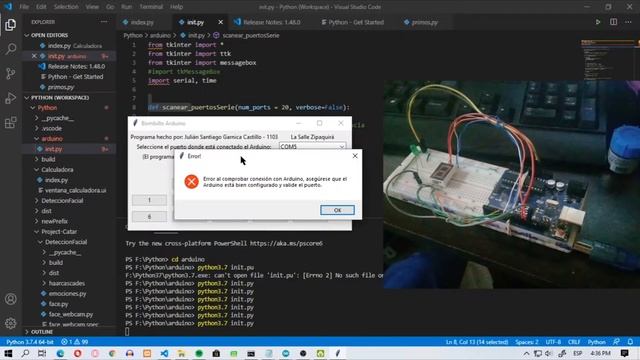The image size is (640, 360).
Task: Switch to Python - Get Started tab
Action: 356,22
